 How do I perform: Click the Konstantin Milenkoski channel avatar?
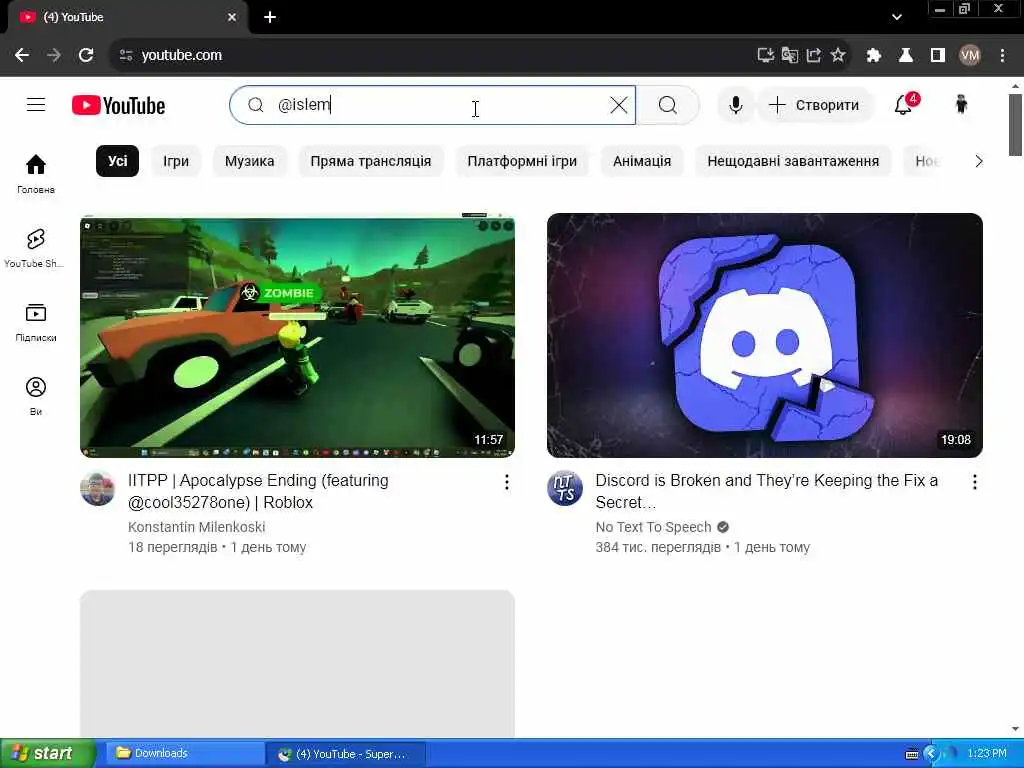coord(97,488)
